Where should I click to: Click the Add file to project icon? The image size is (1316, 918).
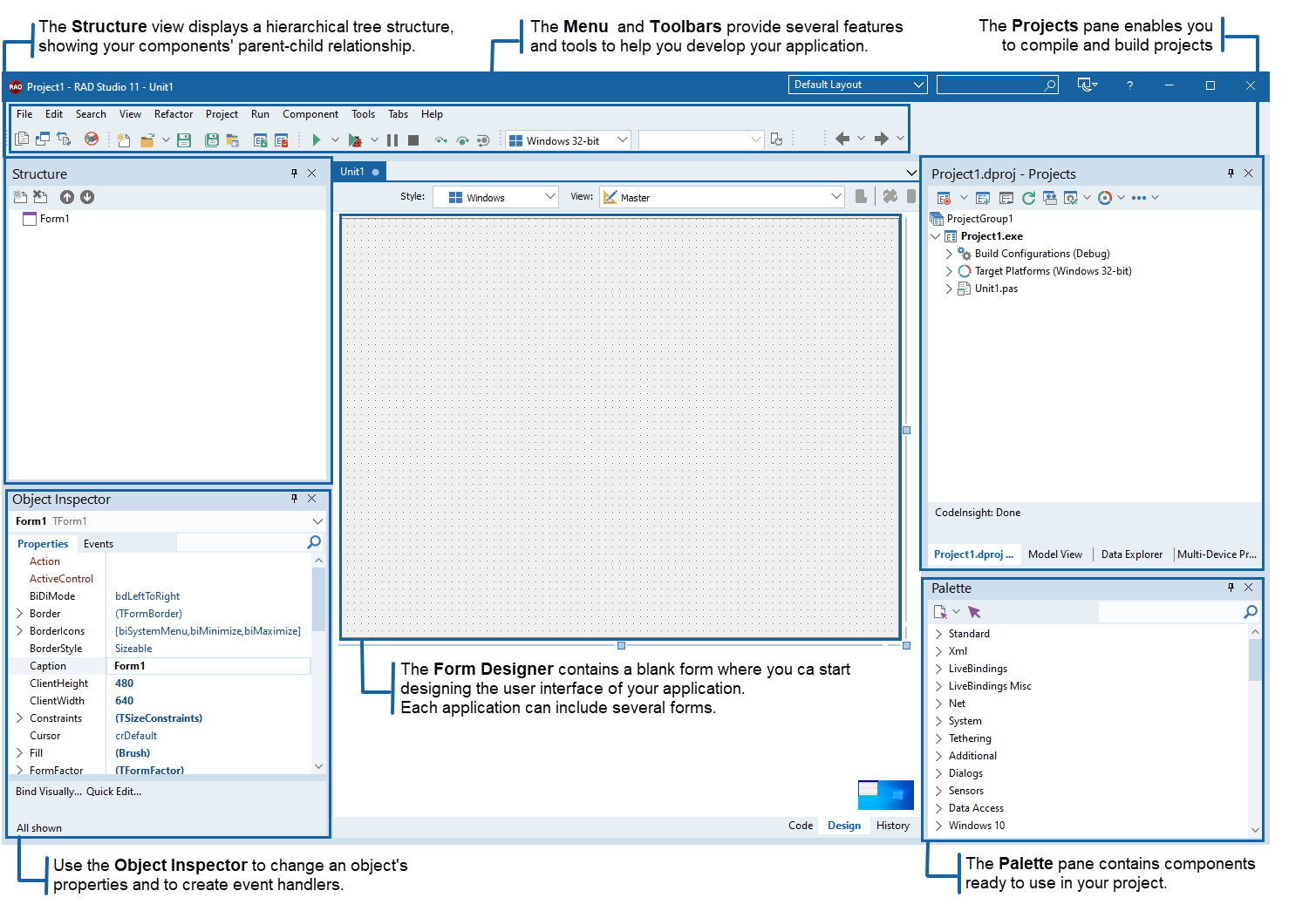(x=260, y=140)
